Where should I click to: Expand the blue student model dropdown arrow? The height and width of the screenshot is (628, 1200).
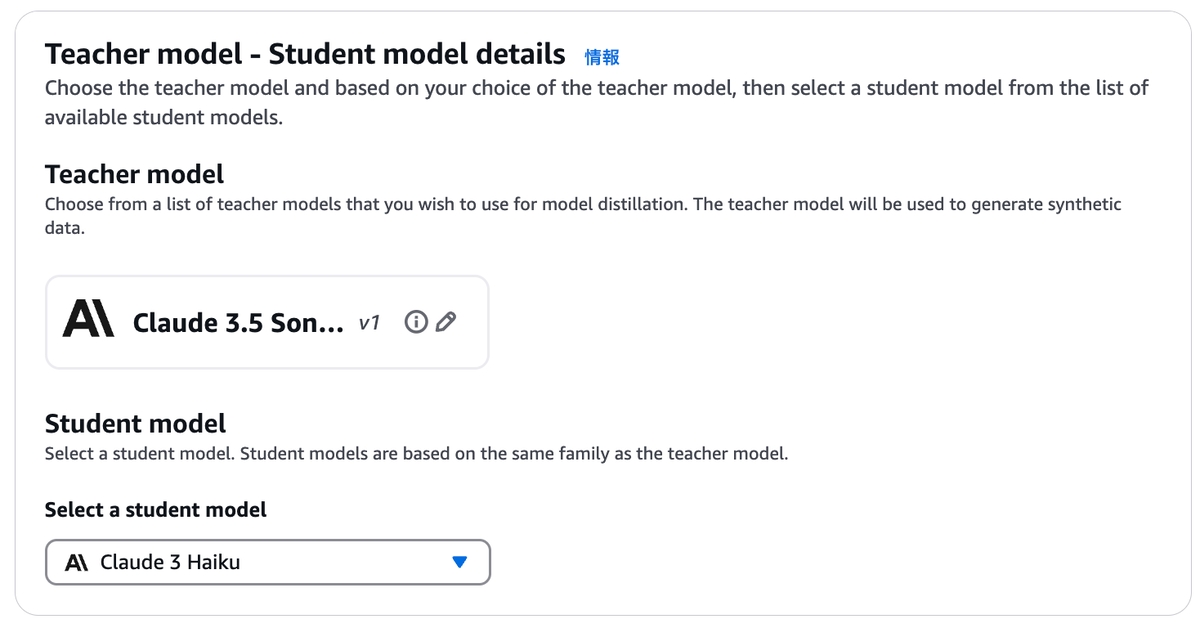click(459, 562)
